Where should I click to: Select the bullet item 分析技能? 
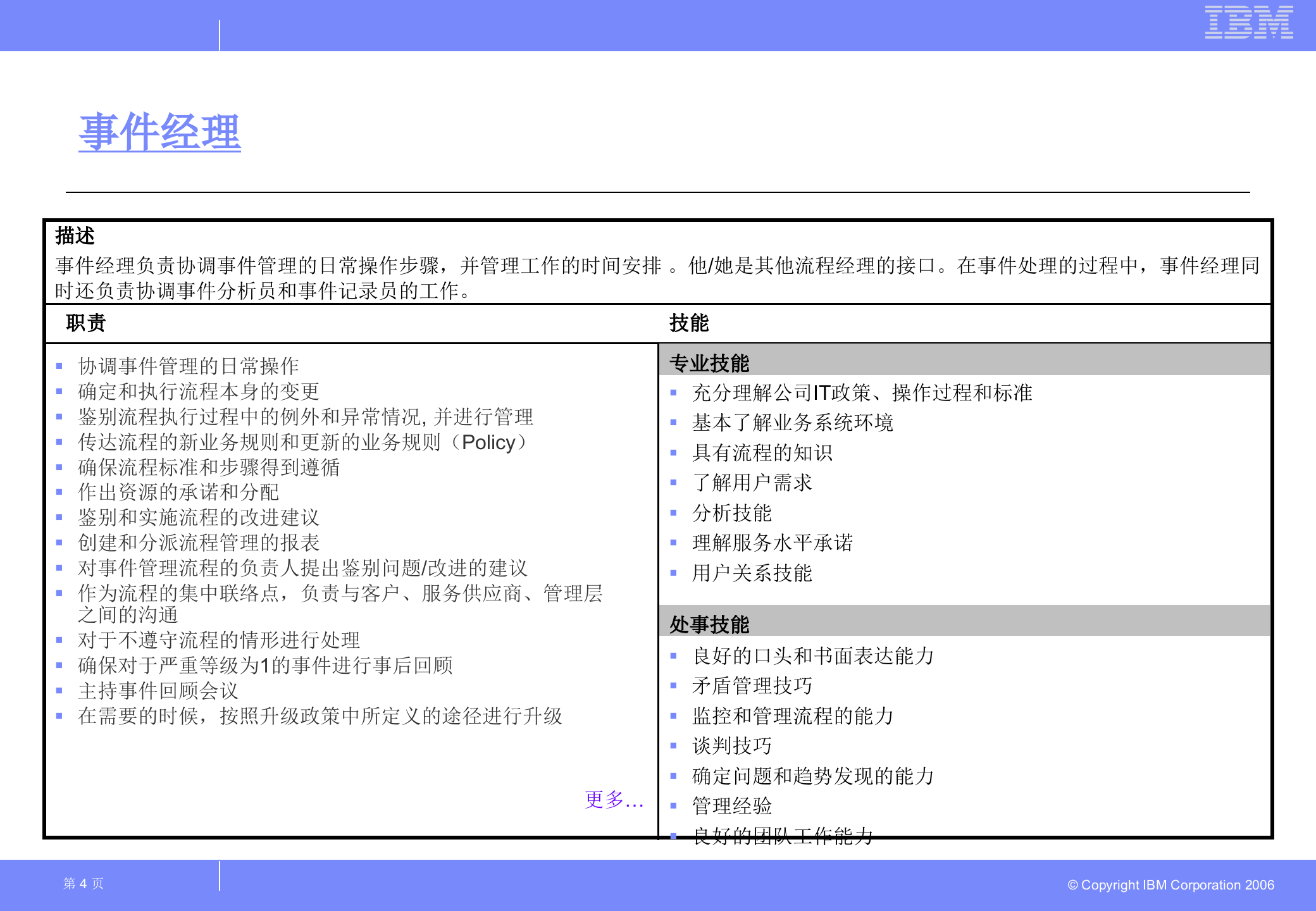[x=732, y=514]
